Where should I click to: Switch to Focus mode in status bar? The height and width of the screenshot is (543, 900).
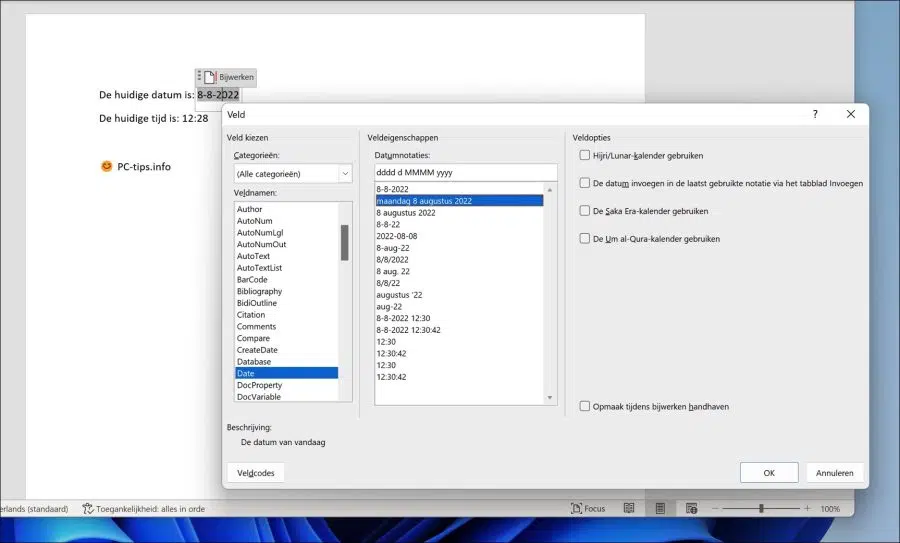588,509
